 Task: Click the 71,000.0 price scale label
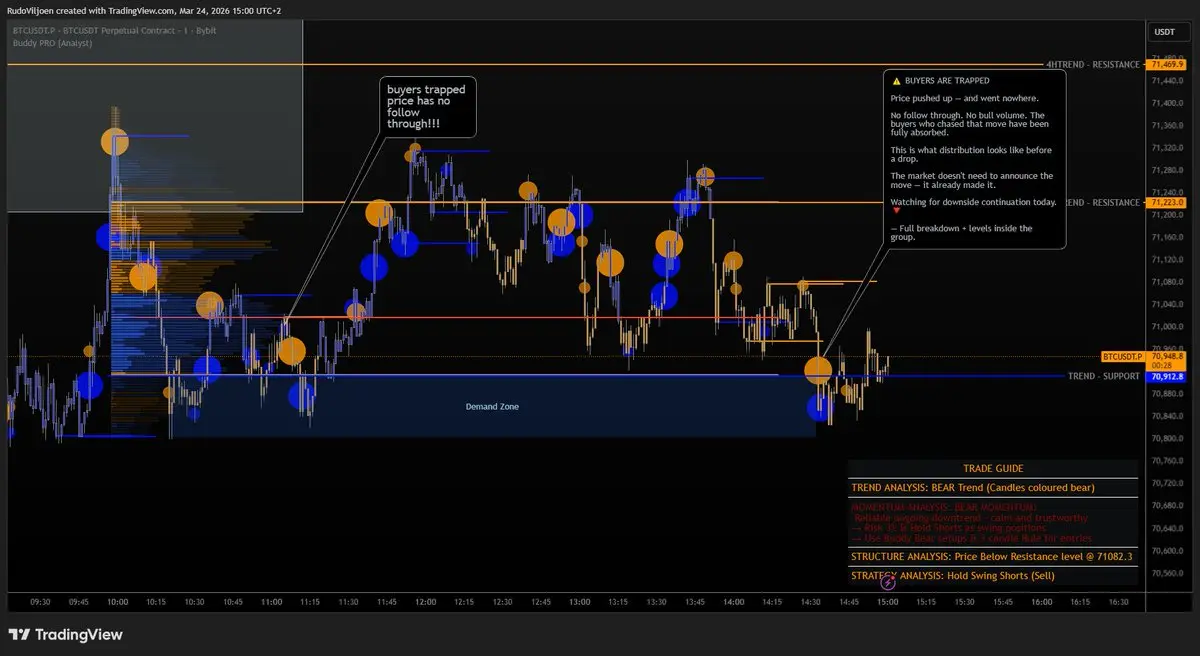pyautogui.click(x=1166, y=327)
